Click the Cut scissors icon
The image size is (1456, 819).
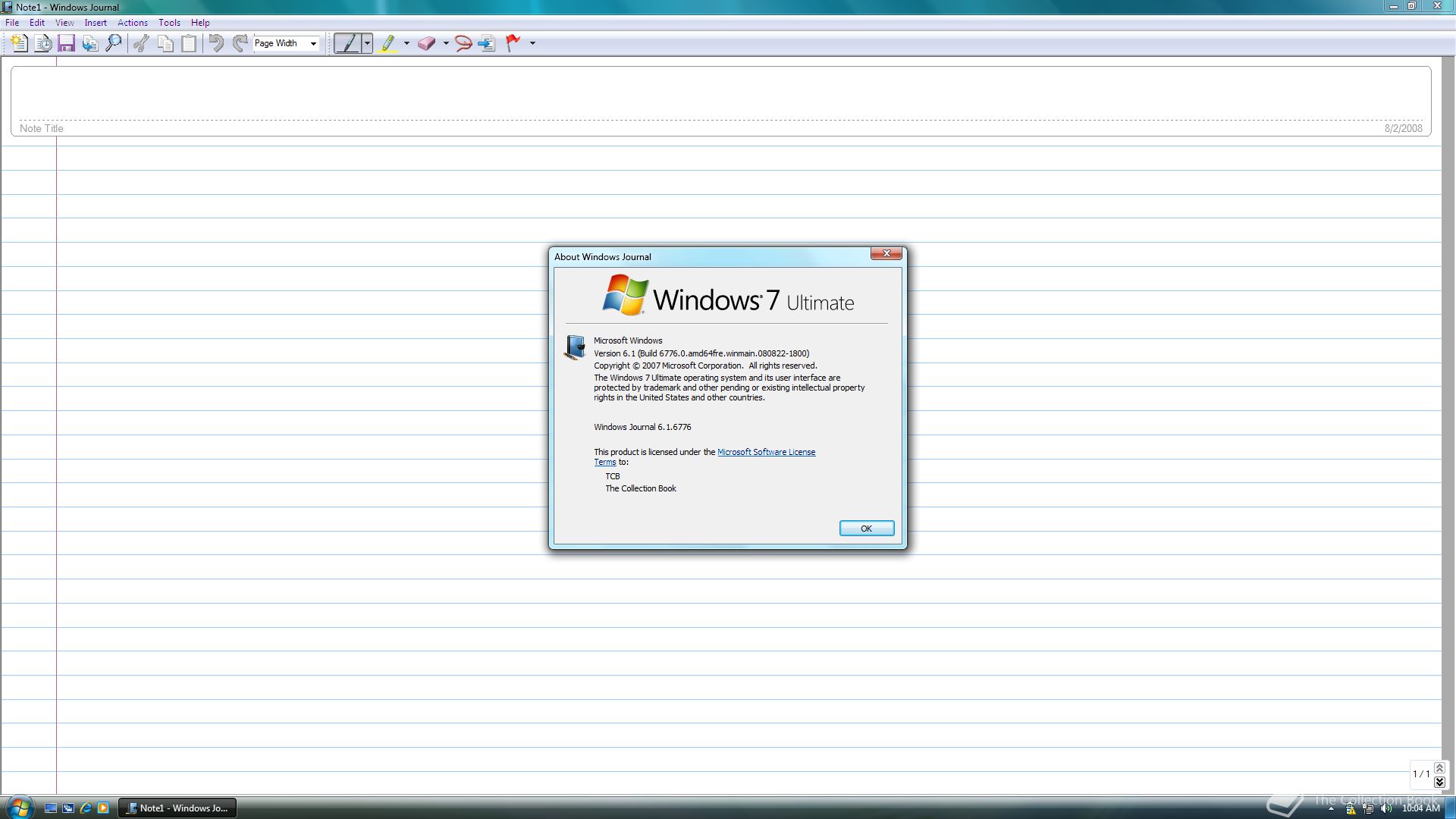[x=141, y=43]
